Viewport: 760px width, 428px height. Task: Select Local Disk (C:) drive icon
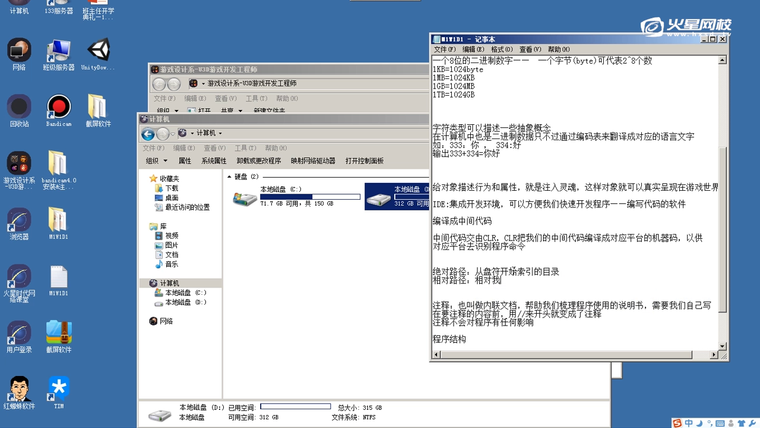pos(246,197)
